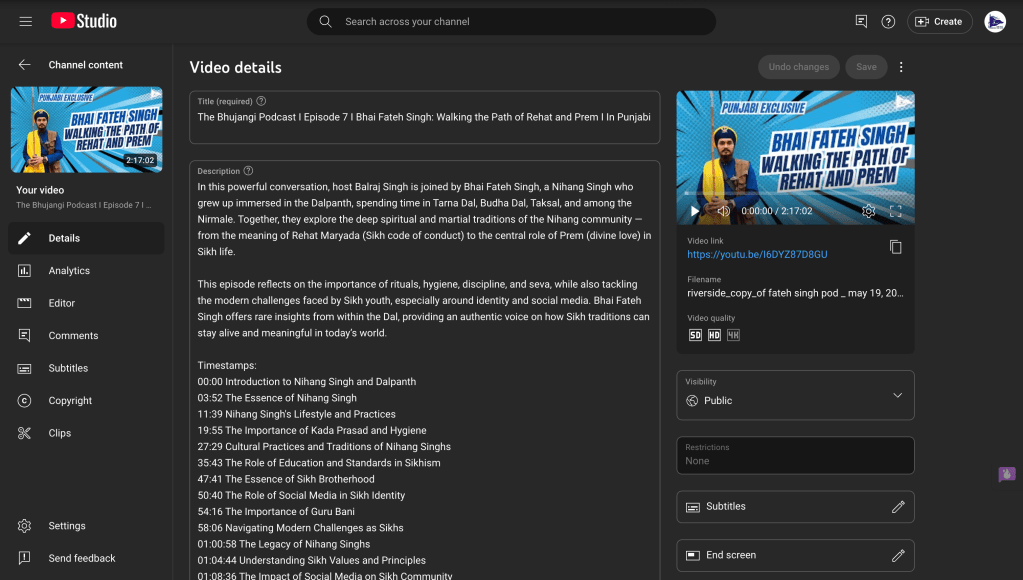Open the Create button menu
Viewport: 1023px width, 580px height.
coord(939,22)
